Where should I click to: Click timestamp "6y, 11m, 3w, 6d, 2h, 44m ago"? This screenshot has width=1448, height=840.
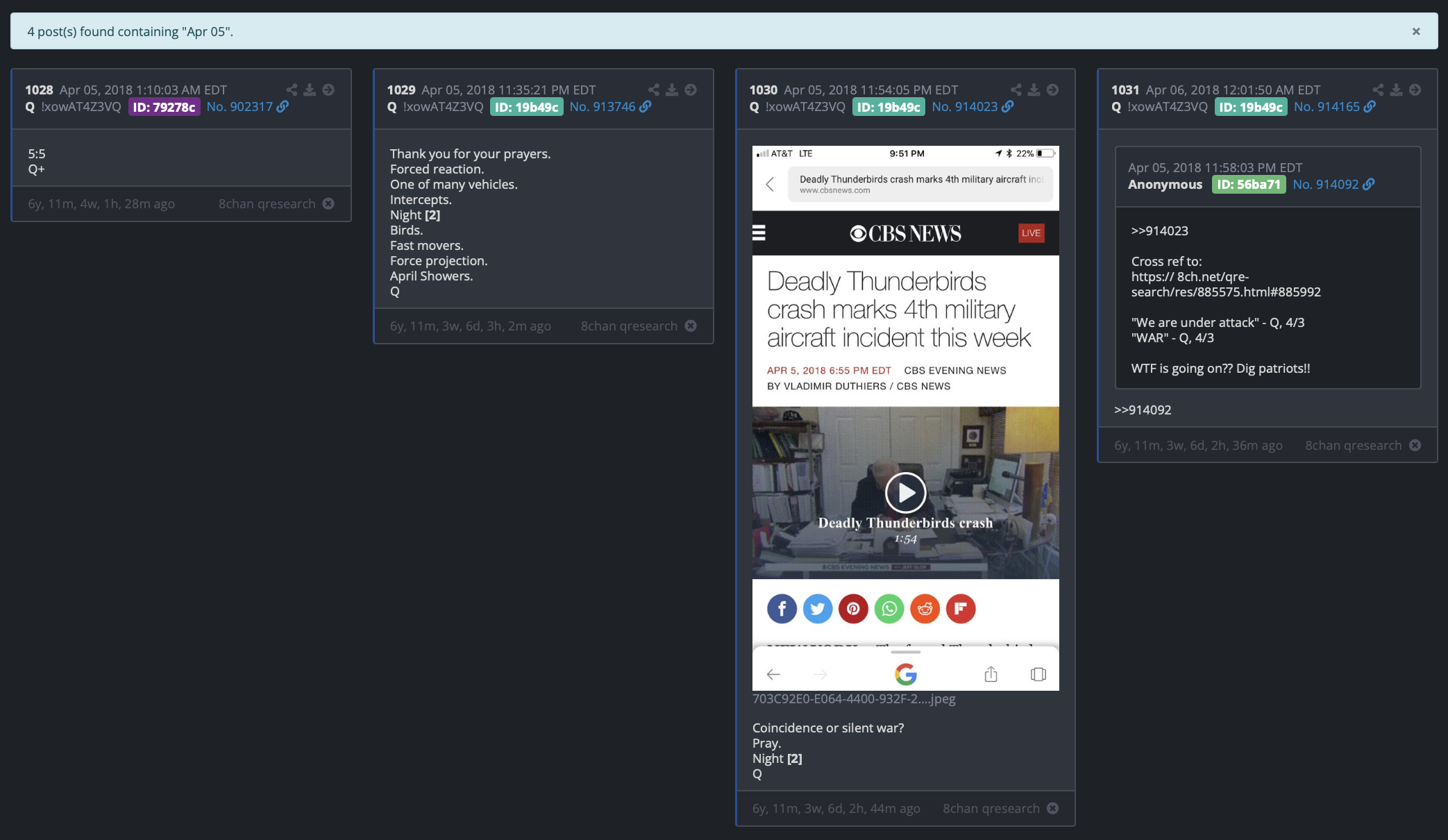(x=836, y=808)
